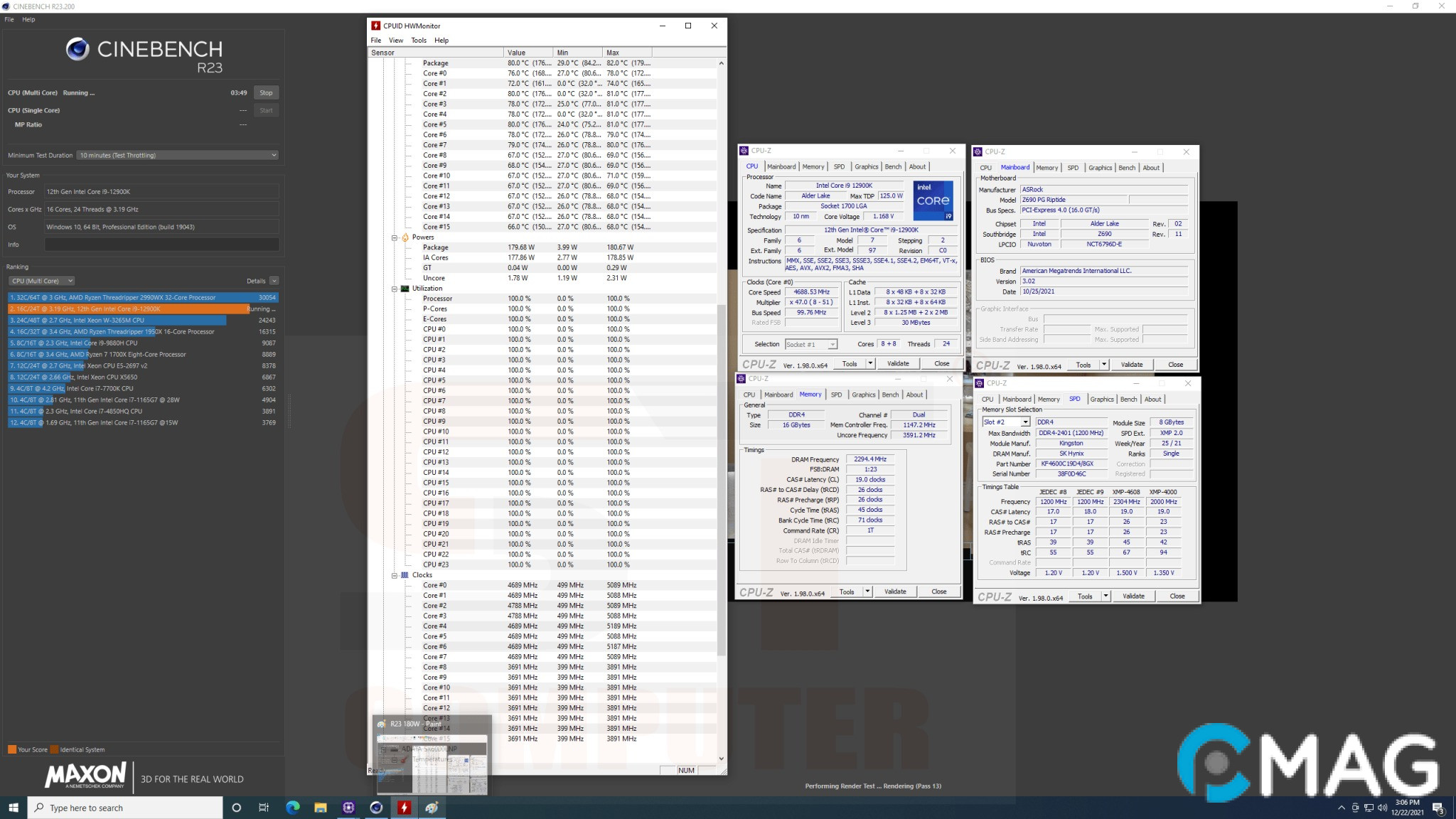Click the Task View taskbar icon

tap(264, 808)
